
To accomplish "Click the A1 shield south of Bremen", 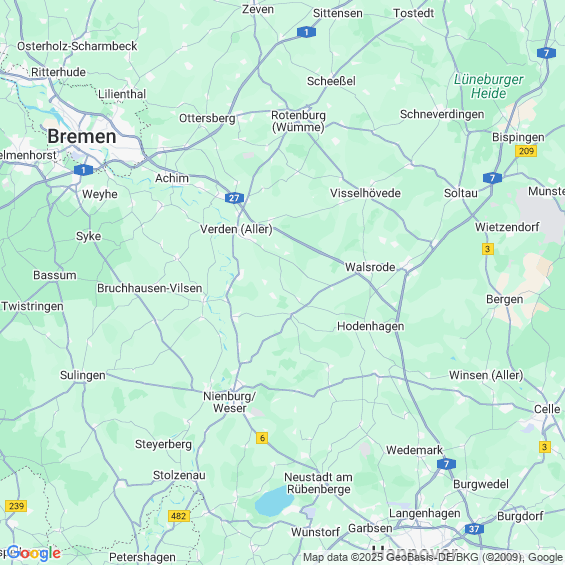I will click(x=83, y=170).
